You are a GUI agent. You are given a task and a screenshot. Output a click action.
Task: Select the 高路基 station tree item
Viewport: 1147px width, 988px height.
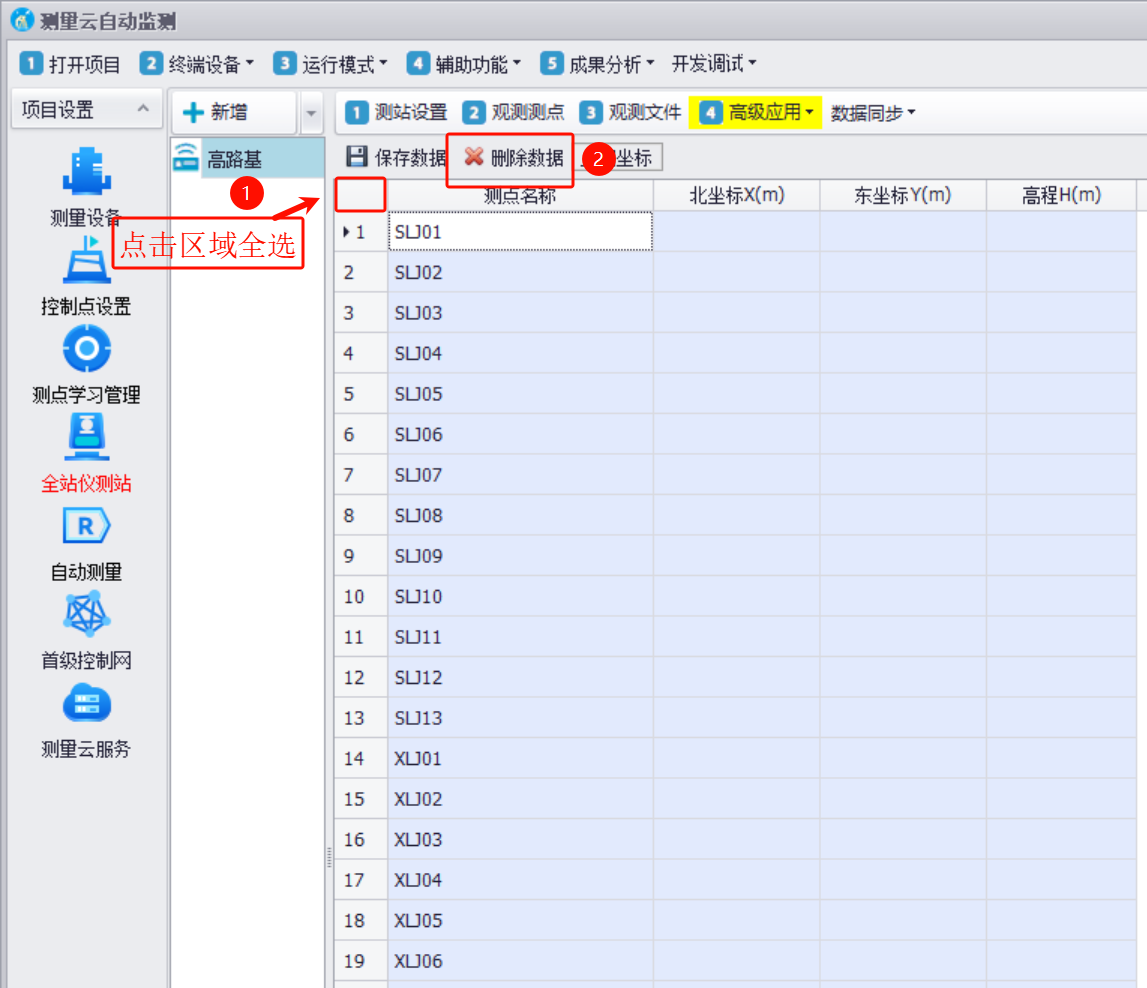click(234, 159)
